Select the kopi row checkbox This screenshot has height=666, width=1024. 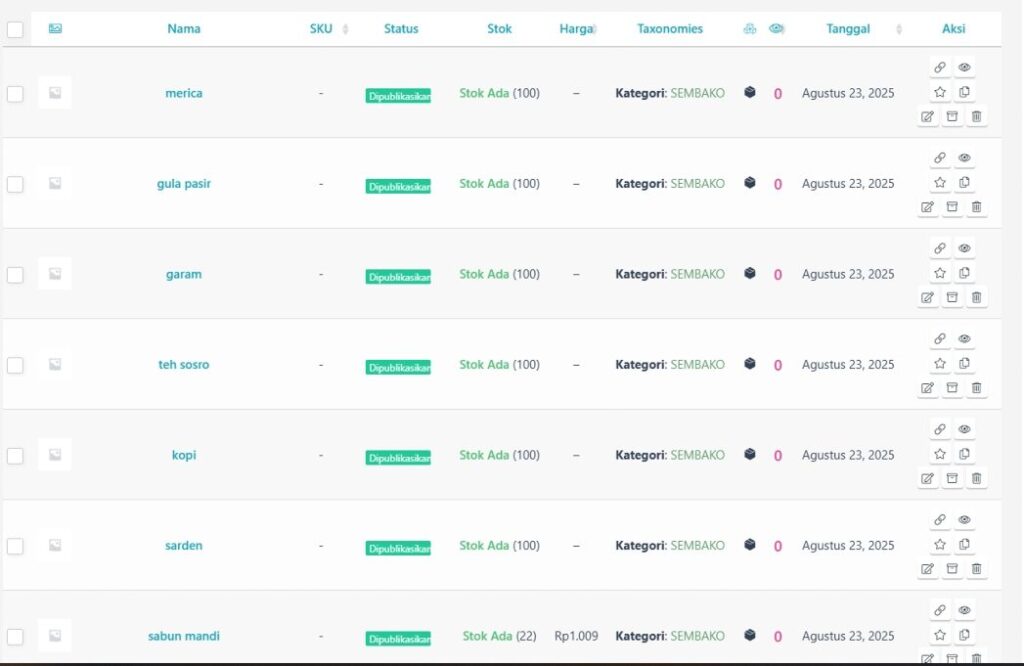(15, 456)
